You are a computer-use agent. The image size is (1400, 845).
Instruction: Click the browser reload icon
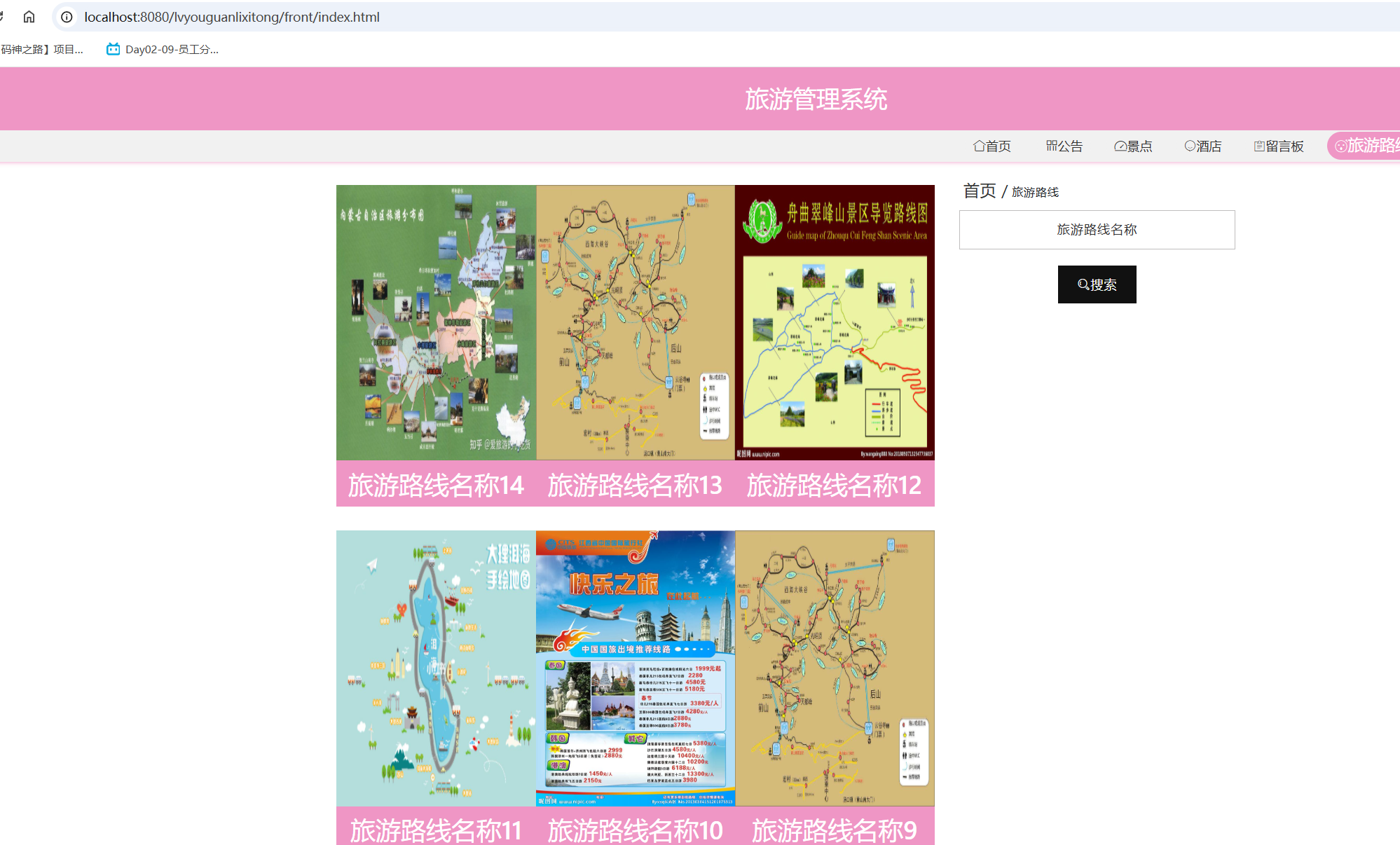2,17
